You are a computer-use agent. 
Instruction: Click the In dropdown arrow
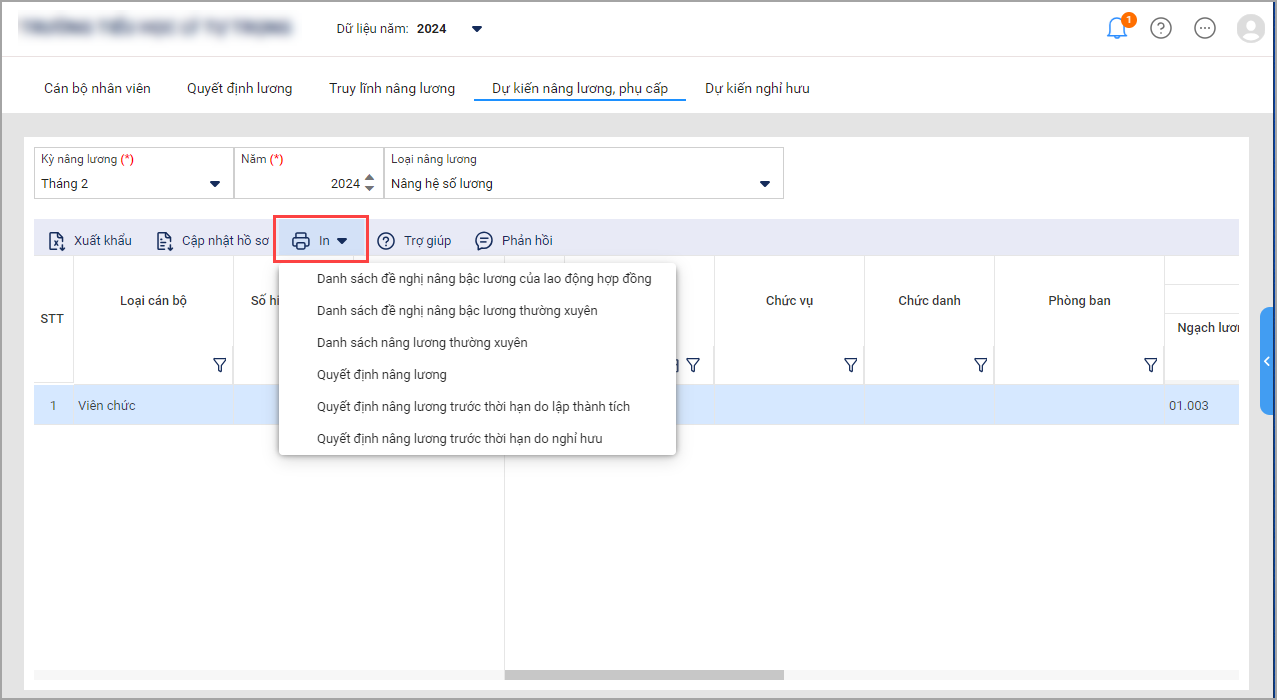click(342, 241)
